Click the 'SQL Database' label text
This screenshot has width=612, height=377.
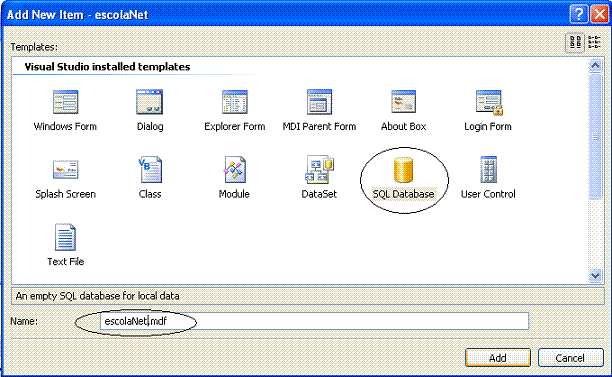[403, 194]
